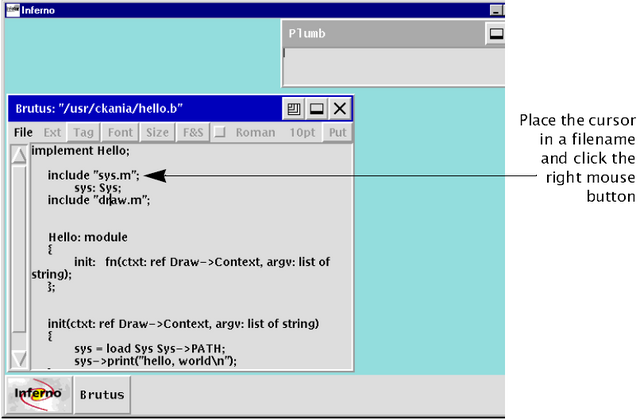
Task: Click the Inferno host window icon
Action: 13,10
